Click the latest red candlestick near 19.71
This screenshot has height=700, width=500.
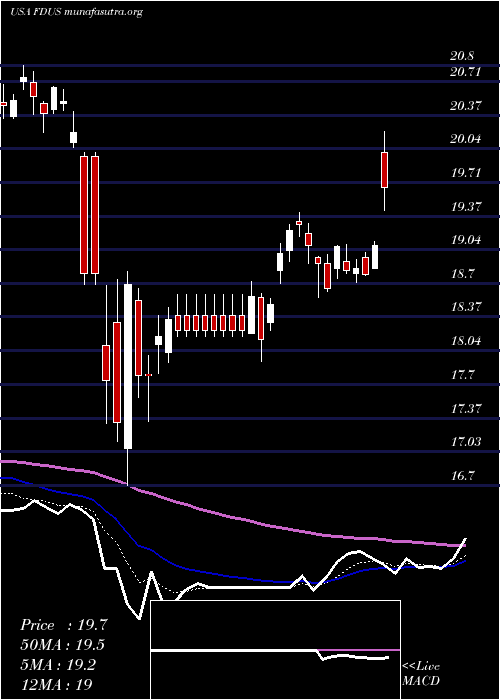coord(384,170)
